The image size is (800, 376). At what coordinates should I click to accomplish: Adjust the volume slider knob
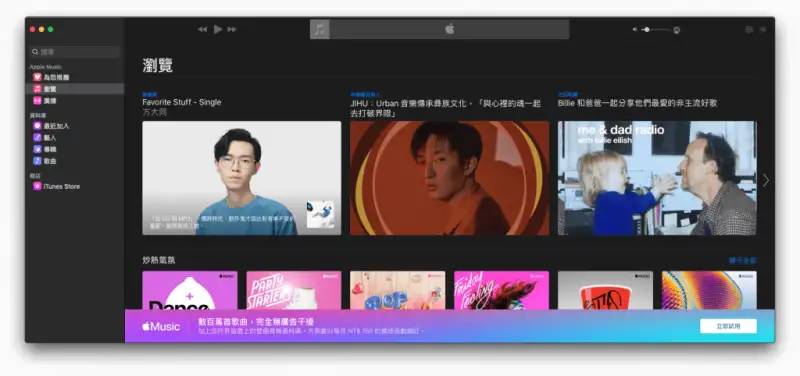coord(647,30)
